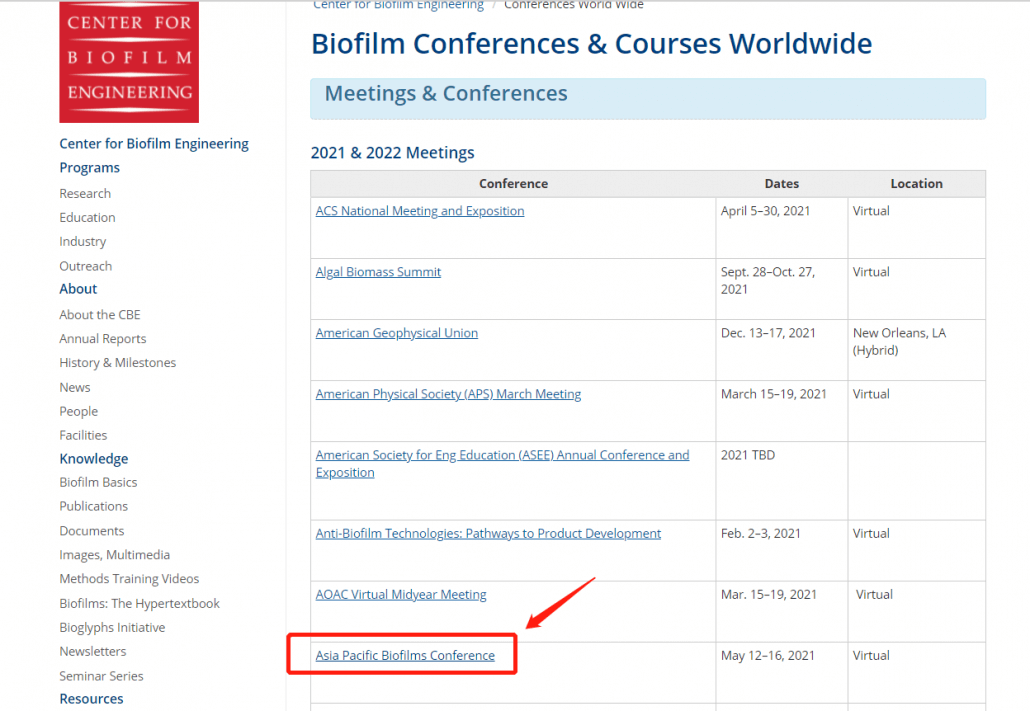Open the Algal Biomass Summit link

[x=378, y=272]
